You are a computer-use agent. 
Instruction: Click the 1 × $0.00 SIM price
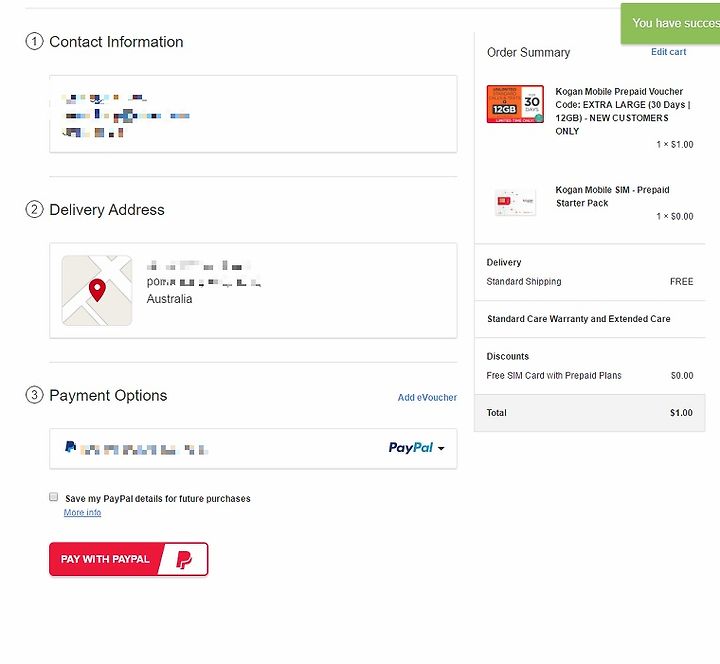675,216
